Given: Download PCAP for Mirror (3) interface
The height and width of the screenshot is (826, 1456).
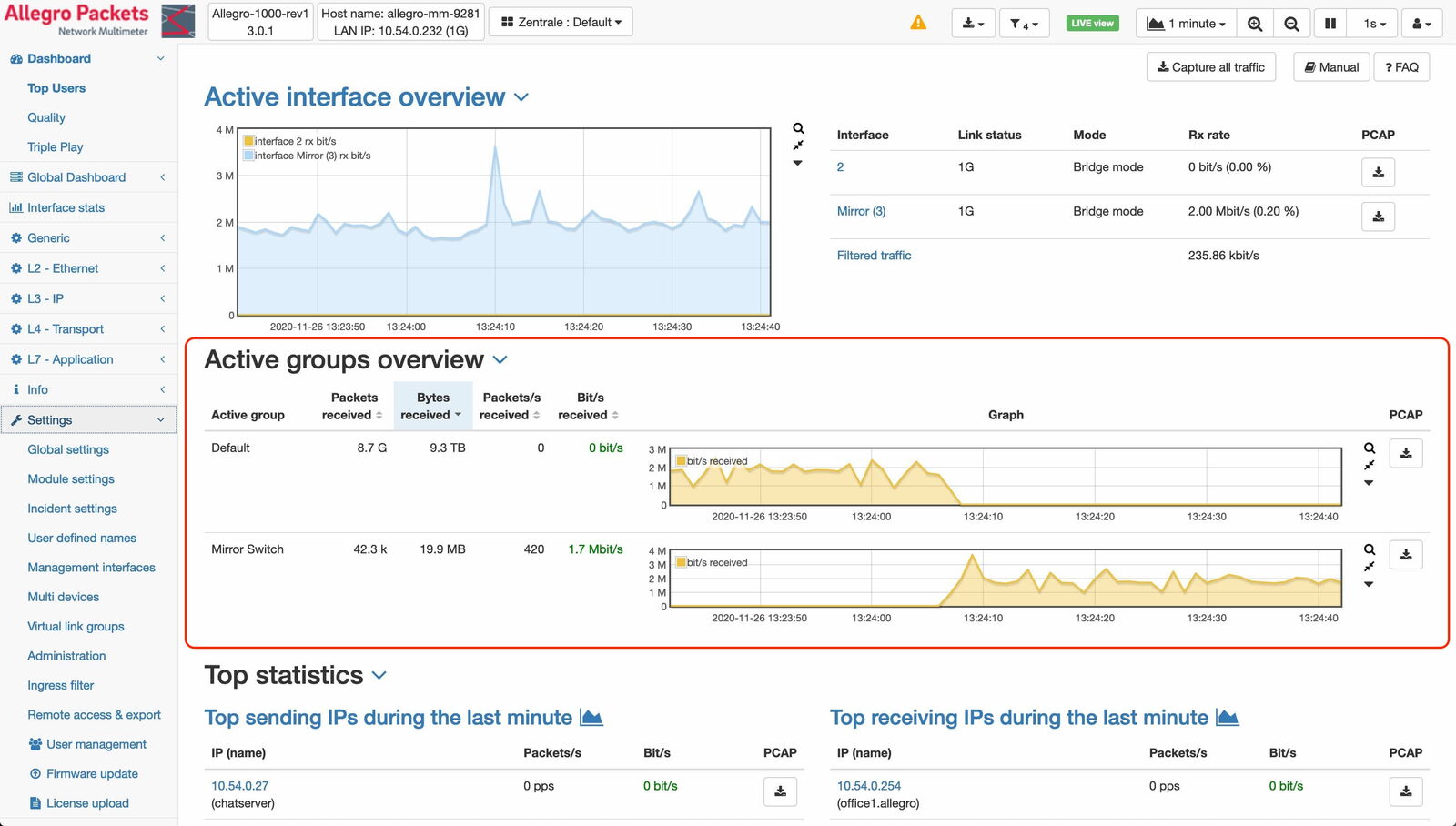Looking at the screenshot, I should (x=1378, y=217).
